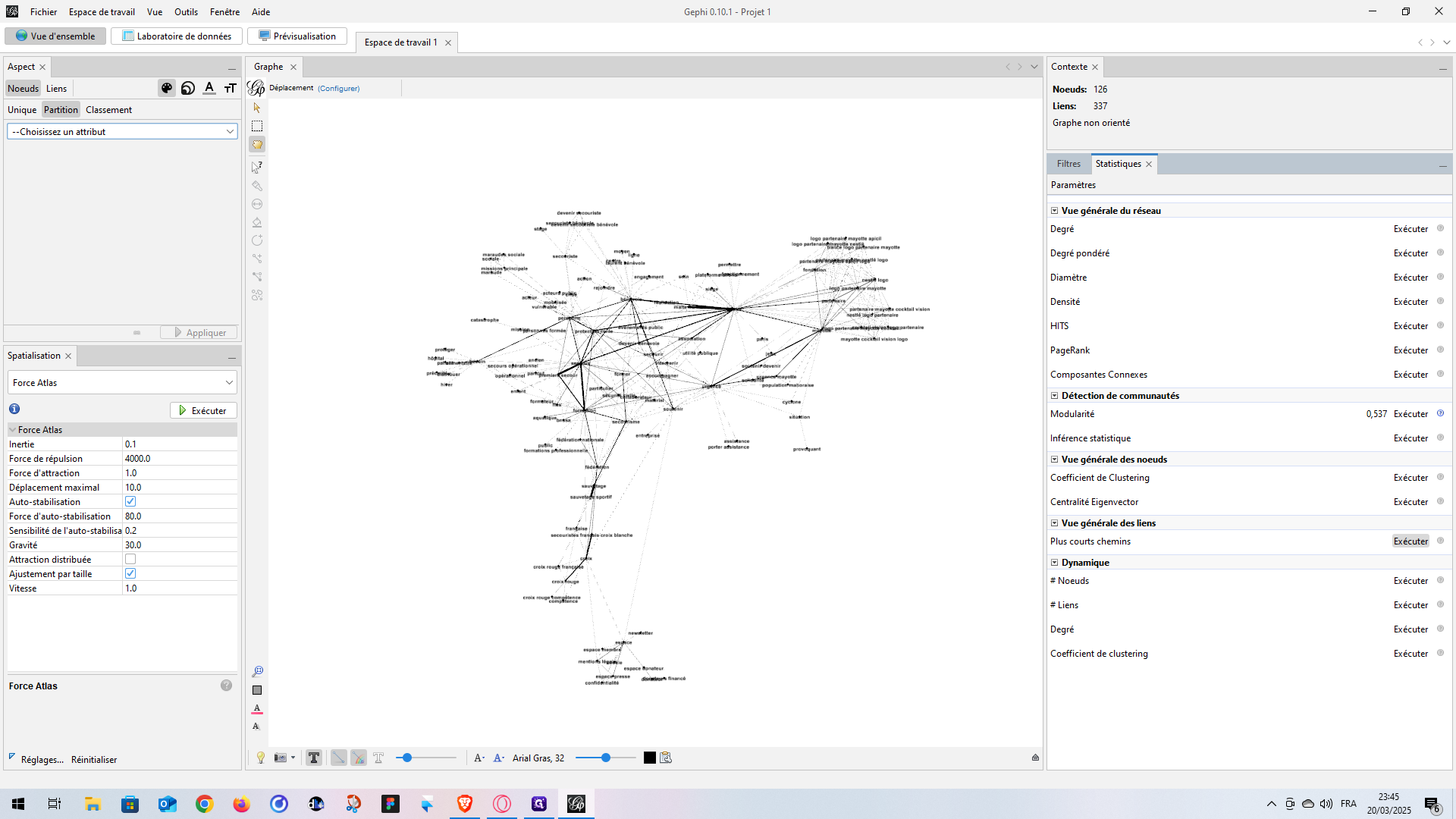Viewport: 1456px width, 819px height.
Task: Collapse Vue générale des liens section
Action: 1054,523
